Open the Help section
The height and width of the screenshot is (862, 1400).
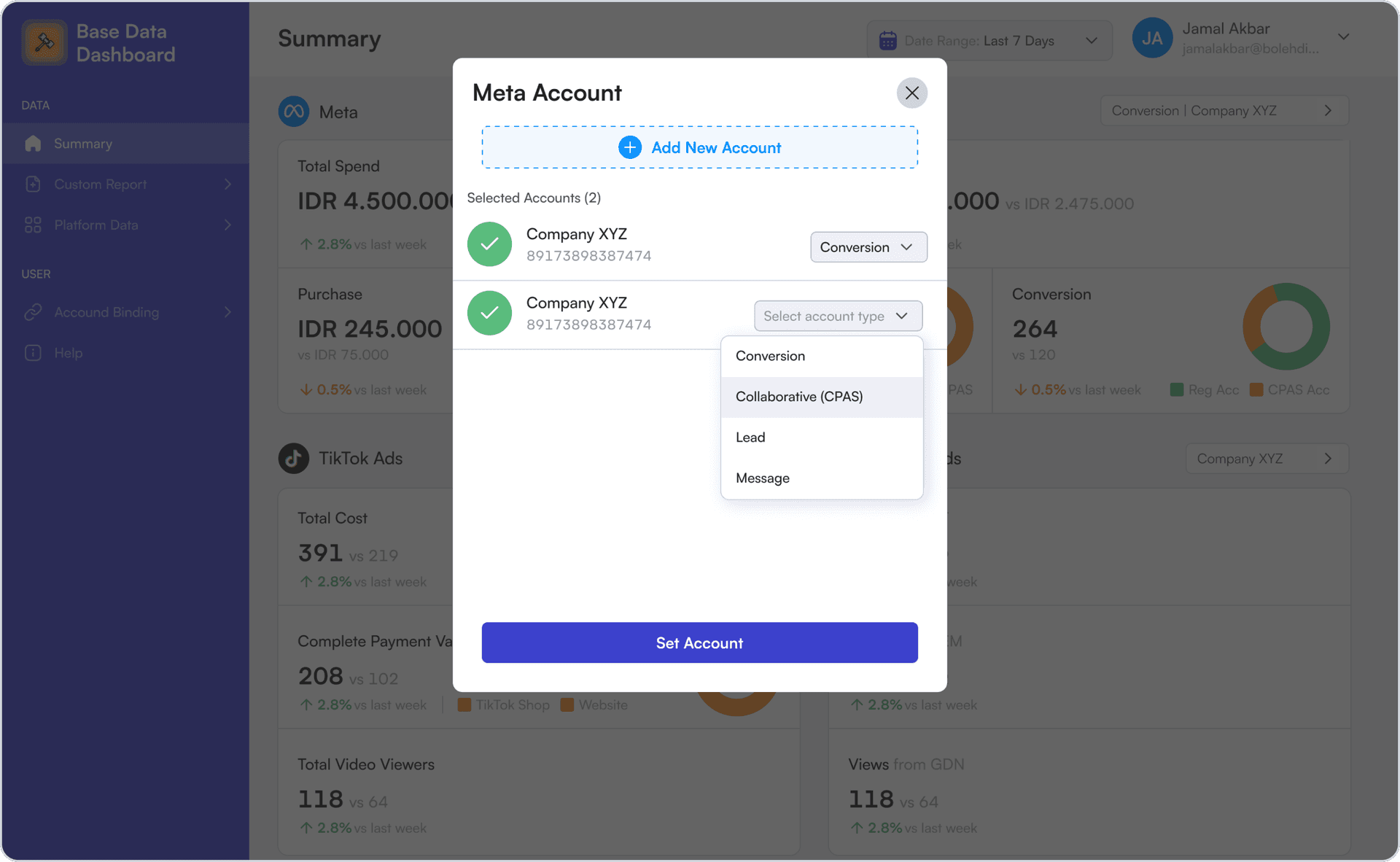68,352
